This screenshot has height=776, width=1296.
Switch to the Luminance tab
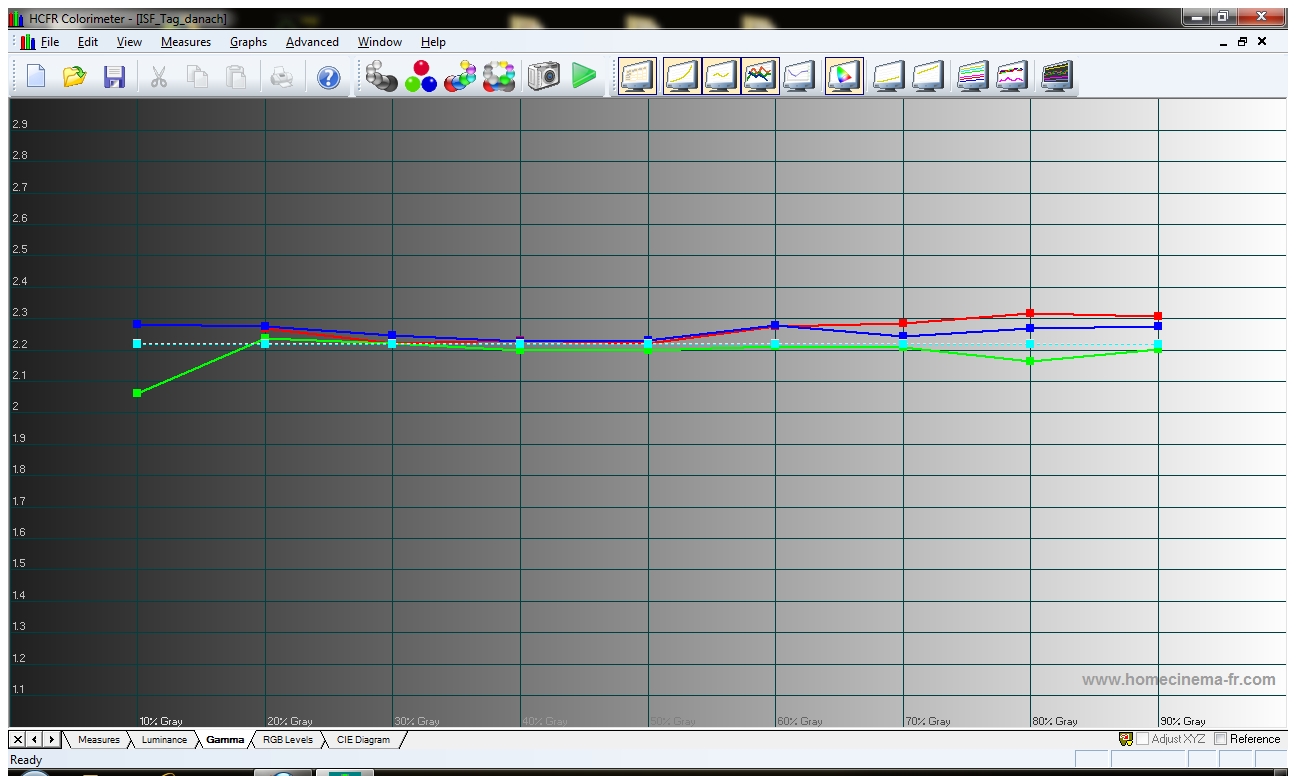(x=163, y=740)
